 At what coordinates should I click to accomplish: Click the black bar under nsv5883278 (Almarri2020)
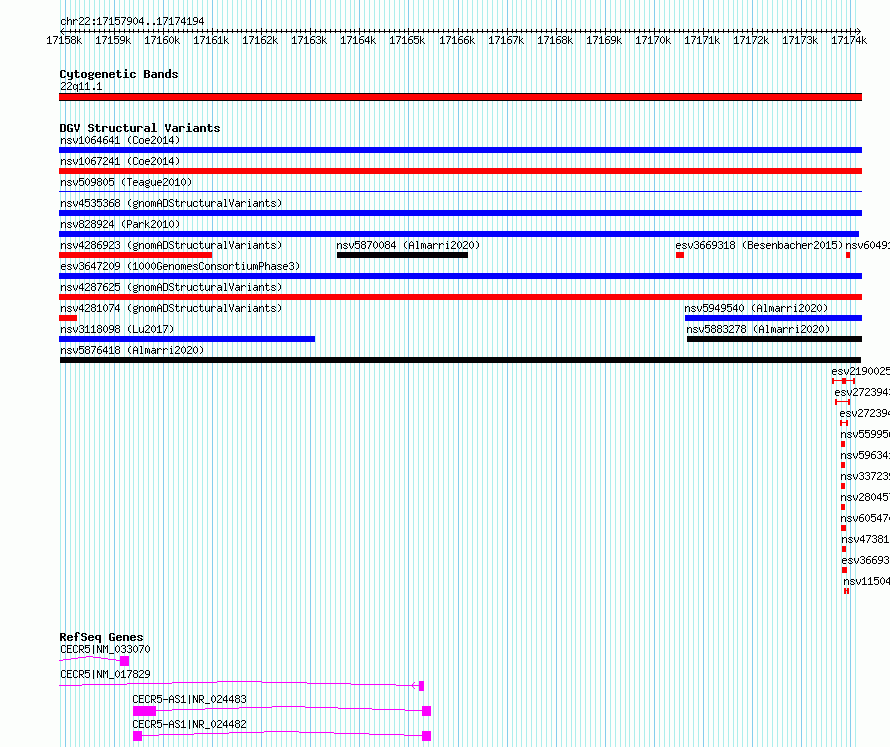click(x=774, y=339)
